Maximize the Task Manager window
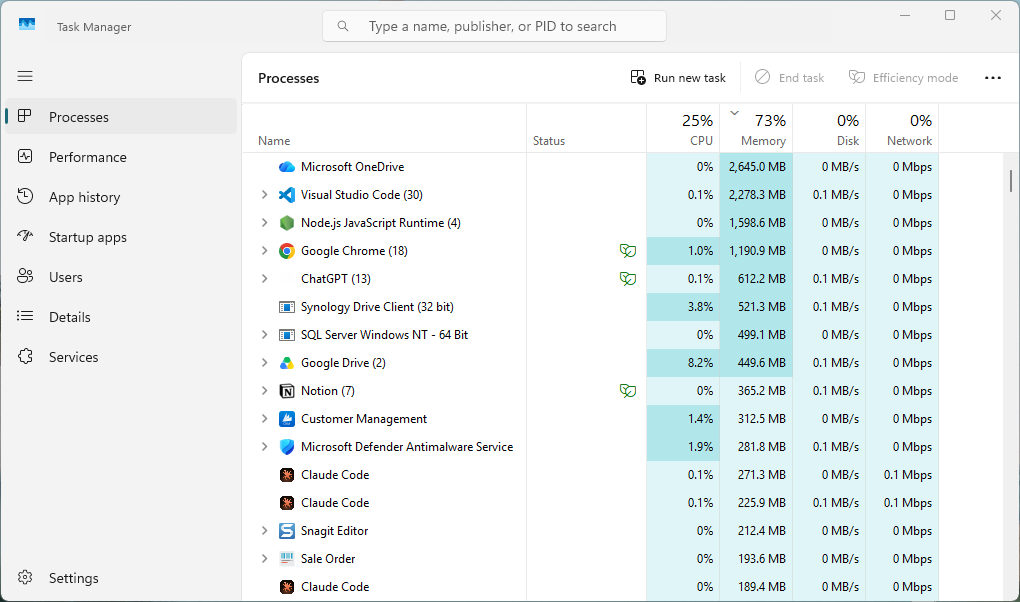This screenshot has height=602, width=1020. 950,15
